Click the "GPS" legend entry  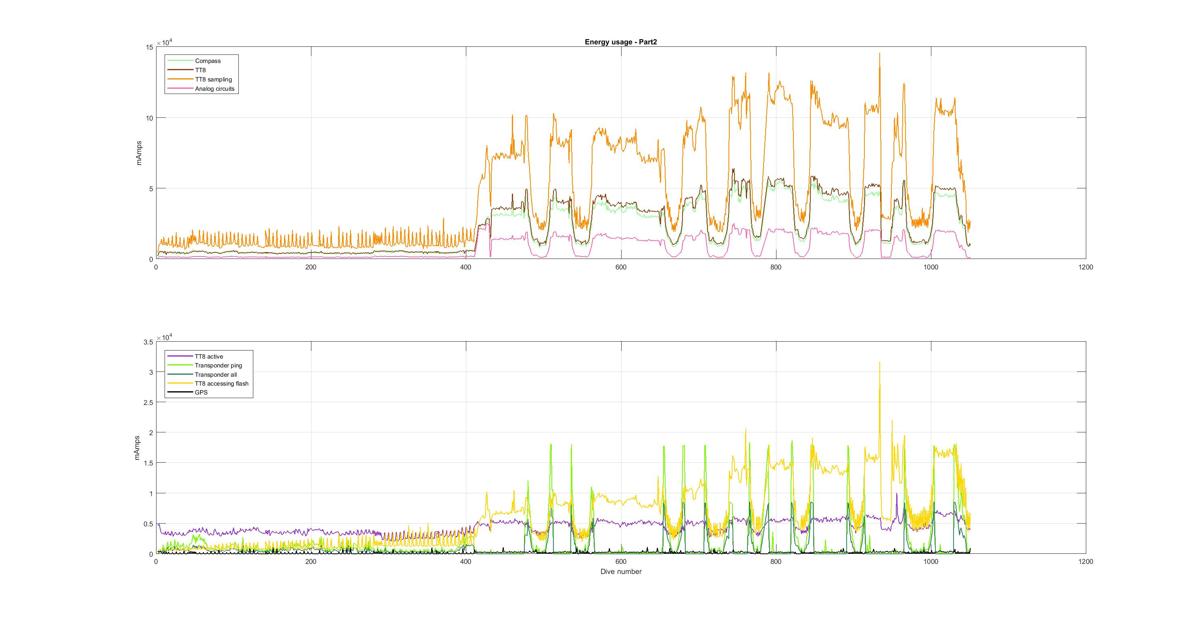tap(201, 392)
